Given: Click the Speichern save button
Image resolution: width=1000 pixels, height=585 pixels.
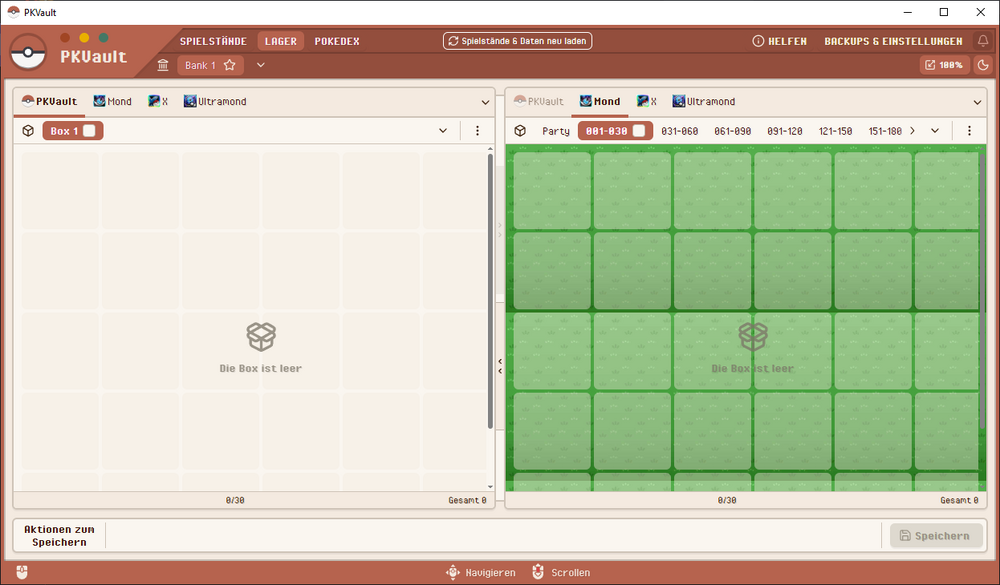Looking at the screenshot, I should (936, 536).
